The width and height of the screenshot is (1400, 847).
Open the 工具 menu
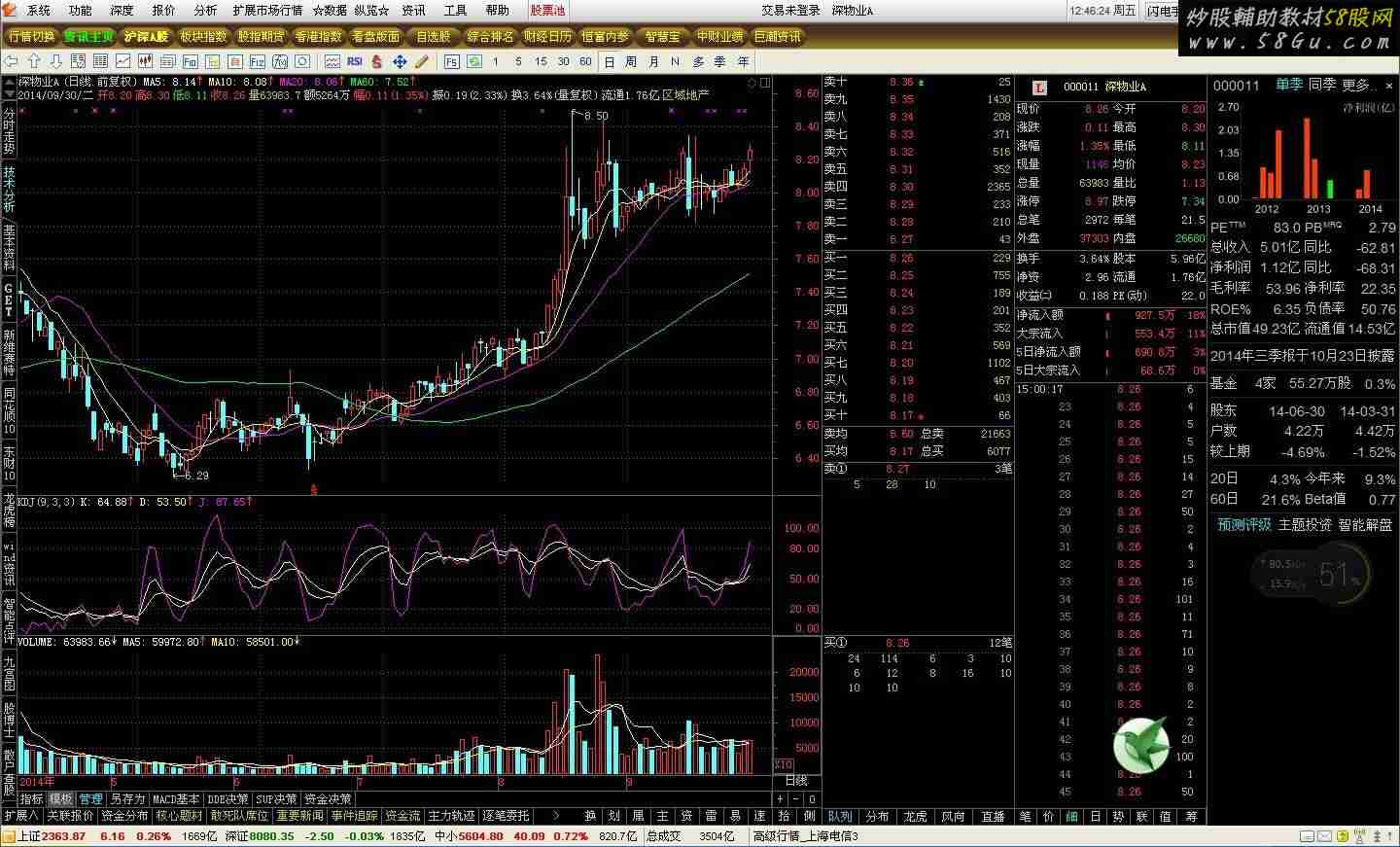pos(455,10)
